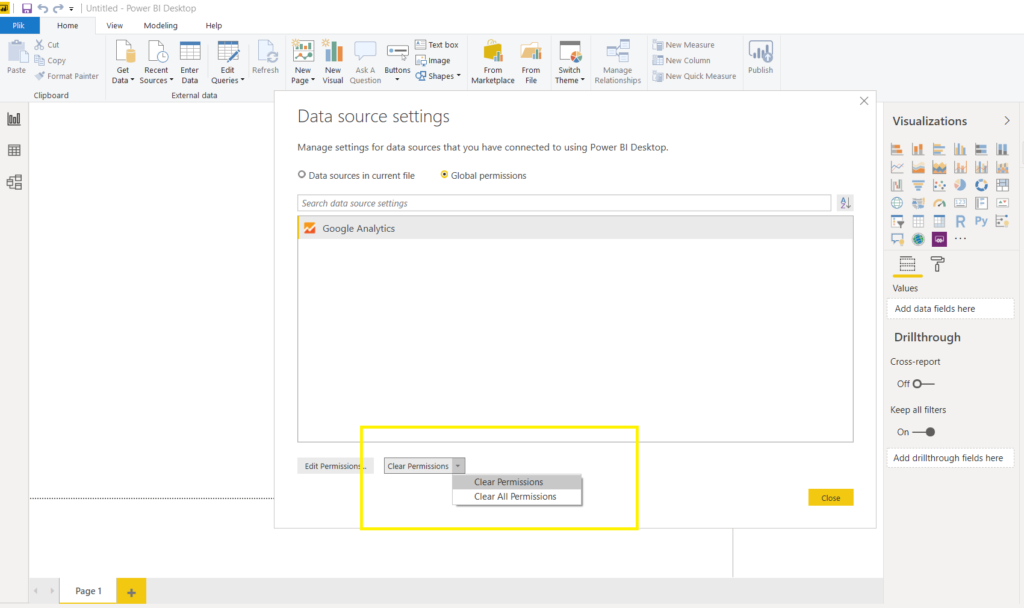Select the R script visual

pyautogui.click(x=960, y=221)
